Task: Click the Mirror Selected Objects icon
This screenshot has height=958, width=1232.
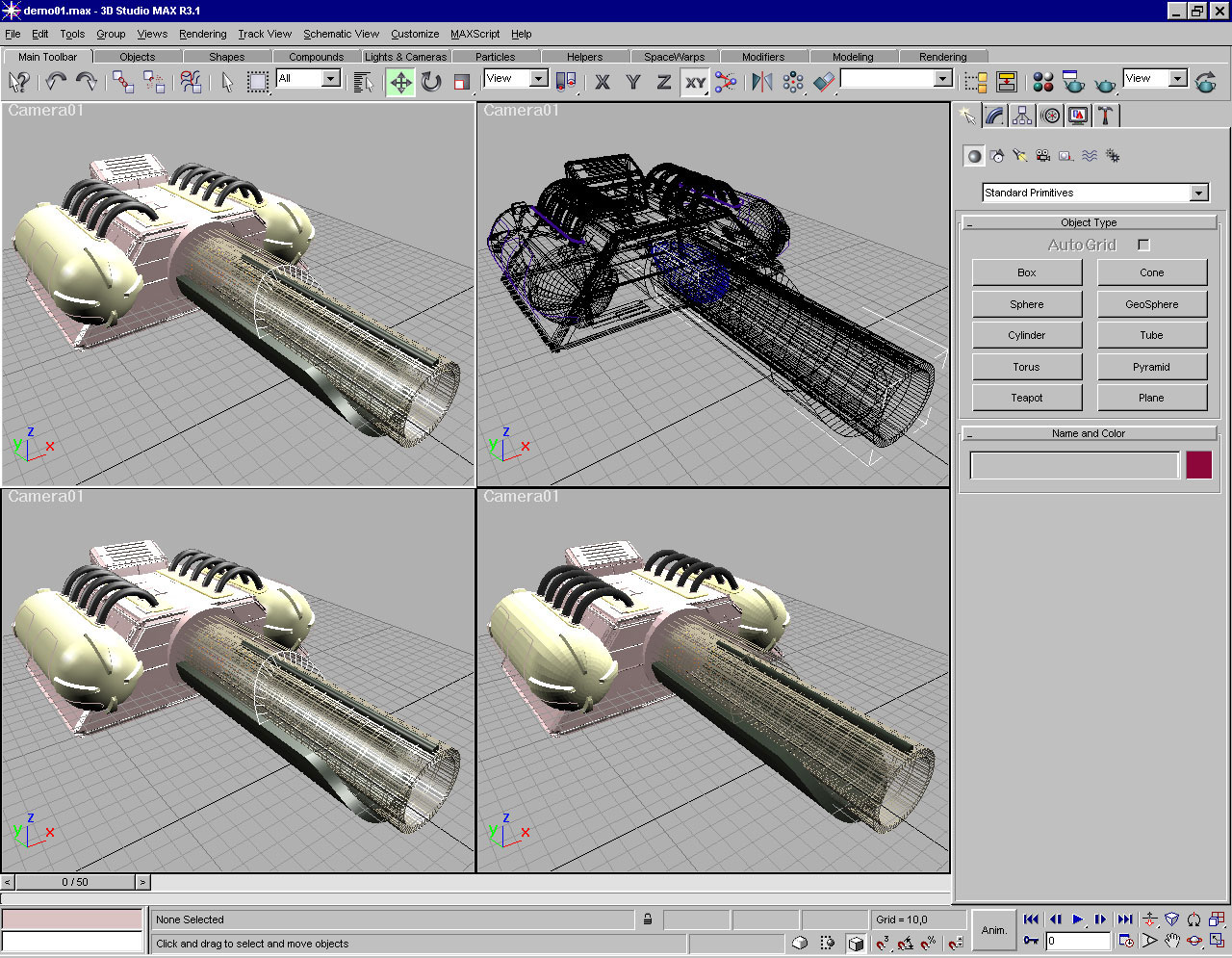Action: (x=762, y=83)
